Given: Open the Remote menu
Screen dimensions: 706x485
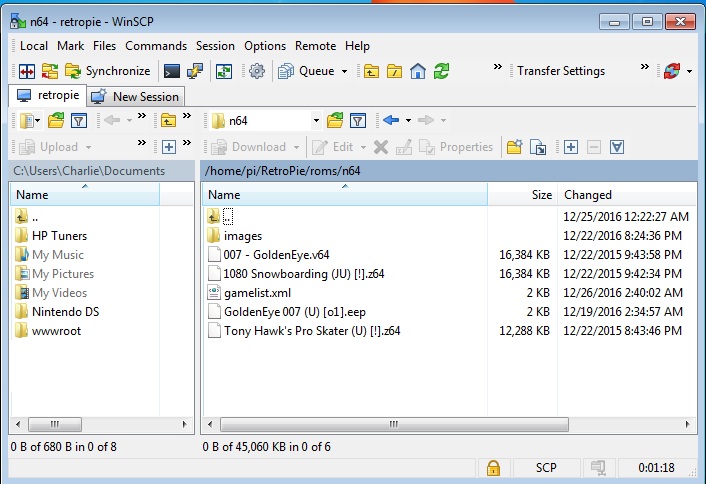Looking at the screenshot, I should point(316,46).
